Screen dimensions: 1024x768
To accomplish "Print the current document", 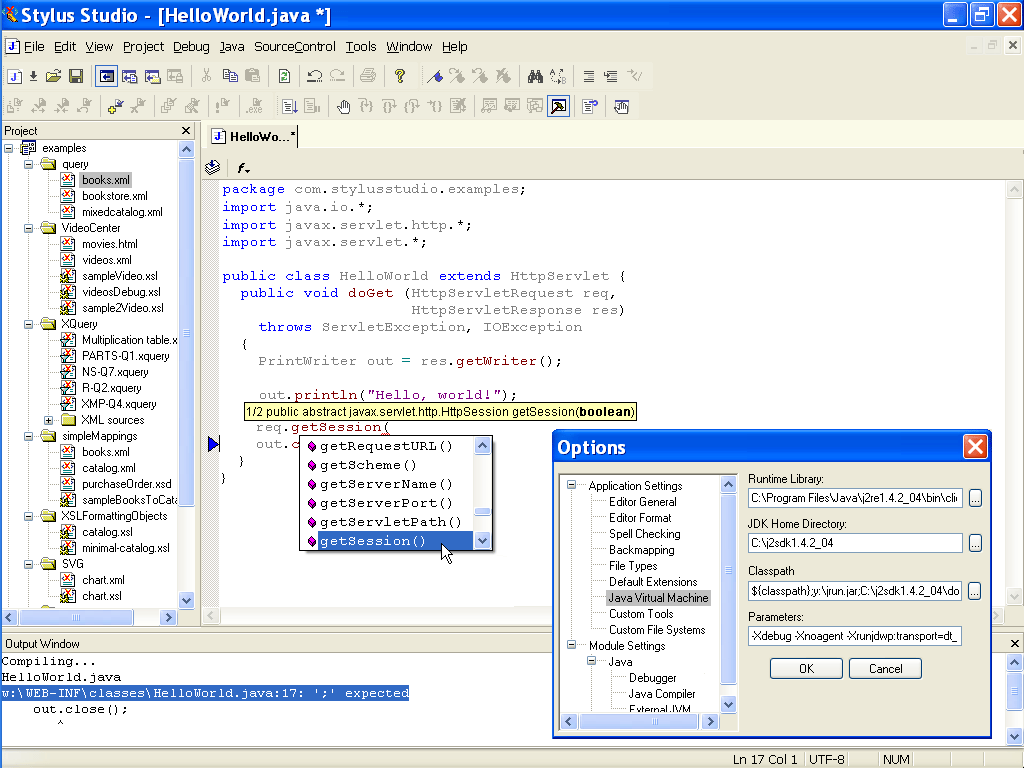I will [368, 76].
